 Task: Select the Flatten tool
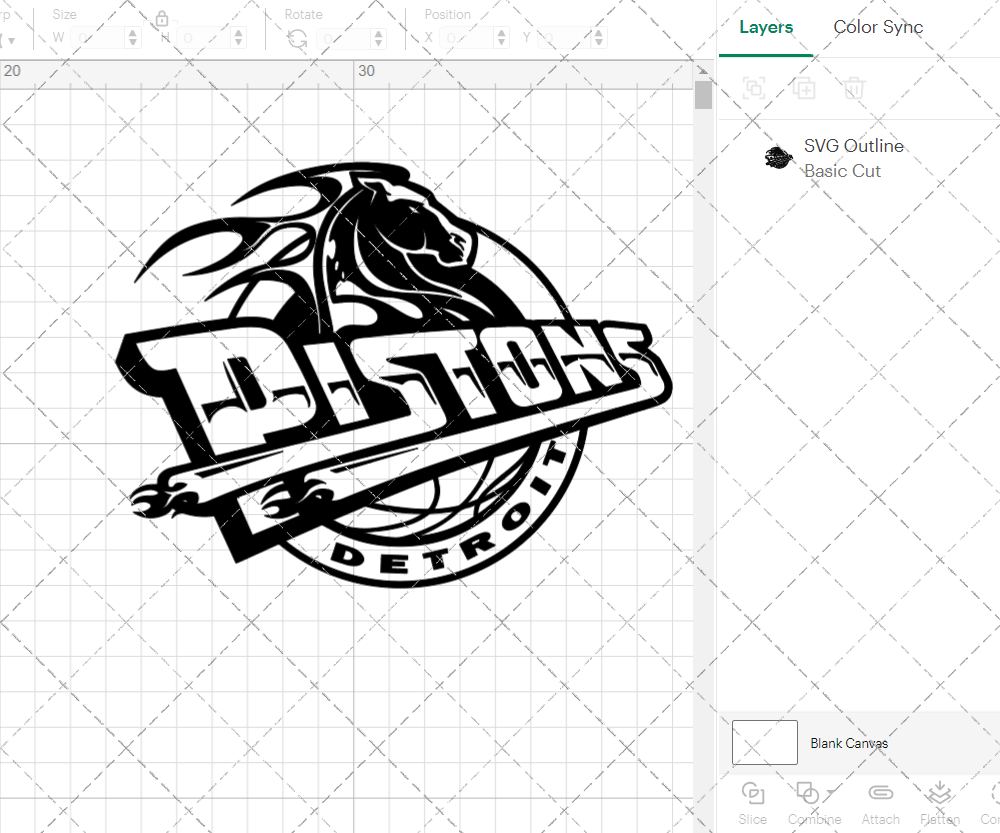click(939, 792)
